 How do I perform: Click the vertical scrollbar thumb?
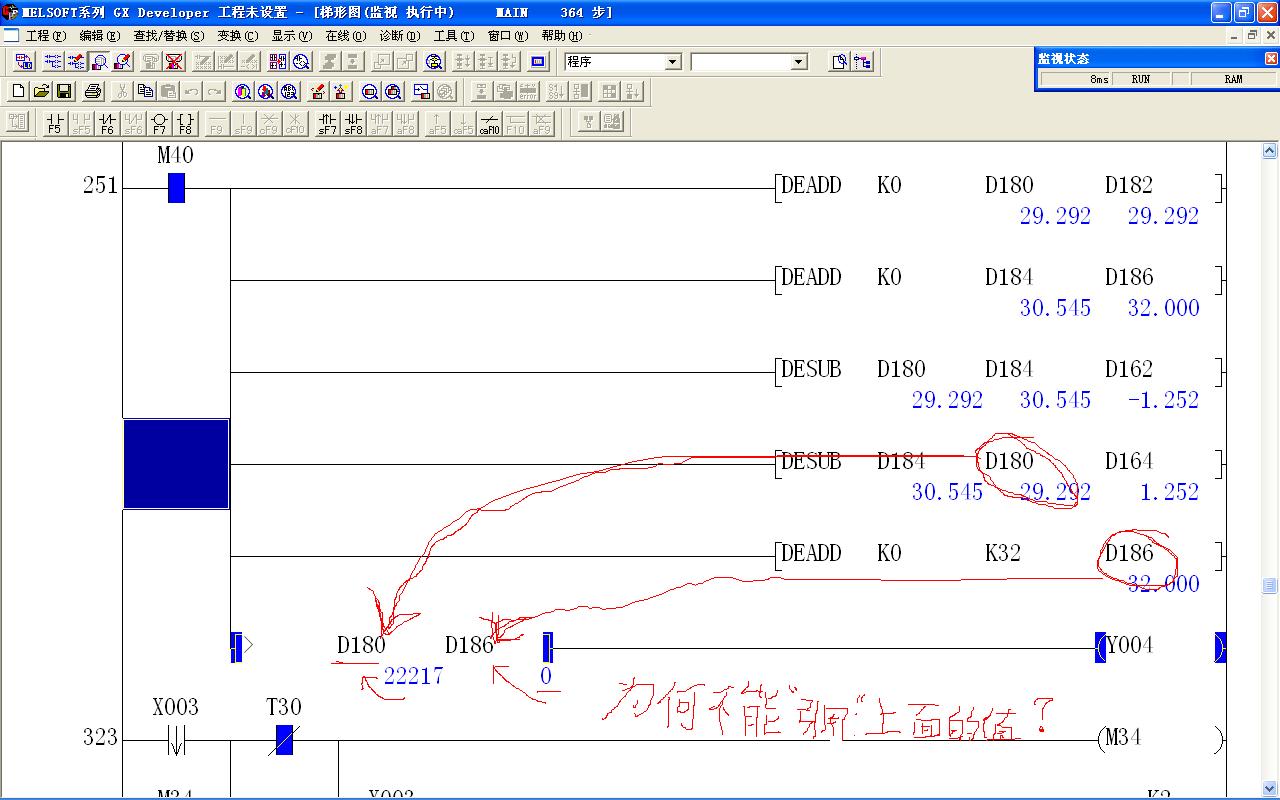1269,585
